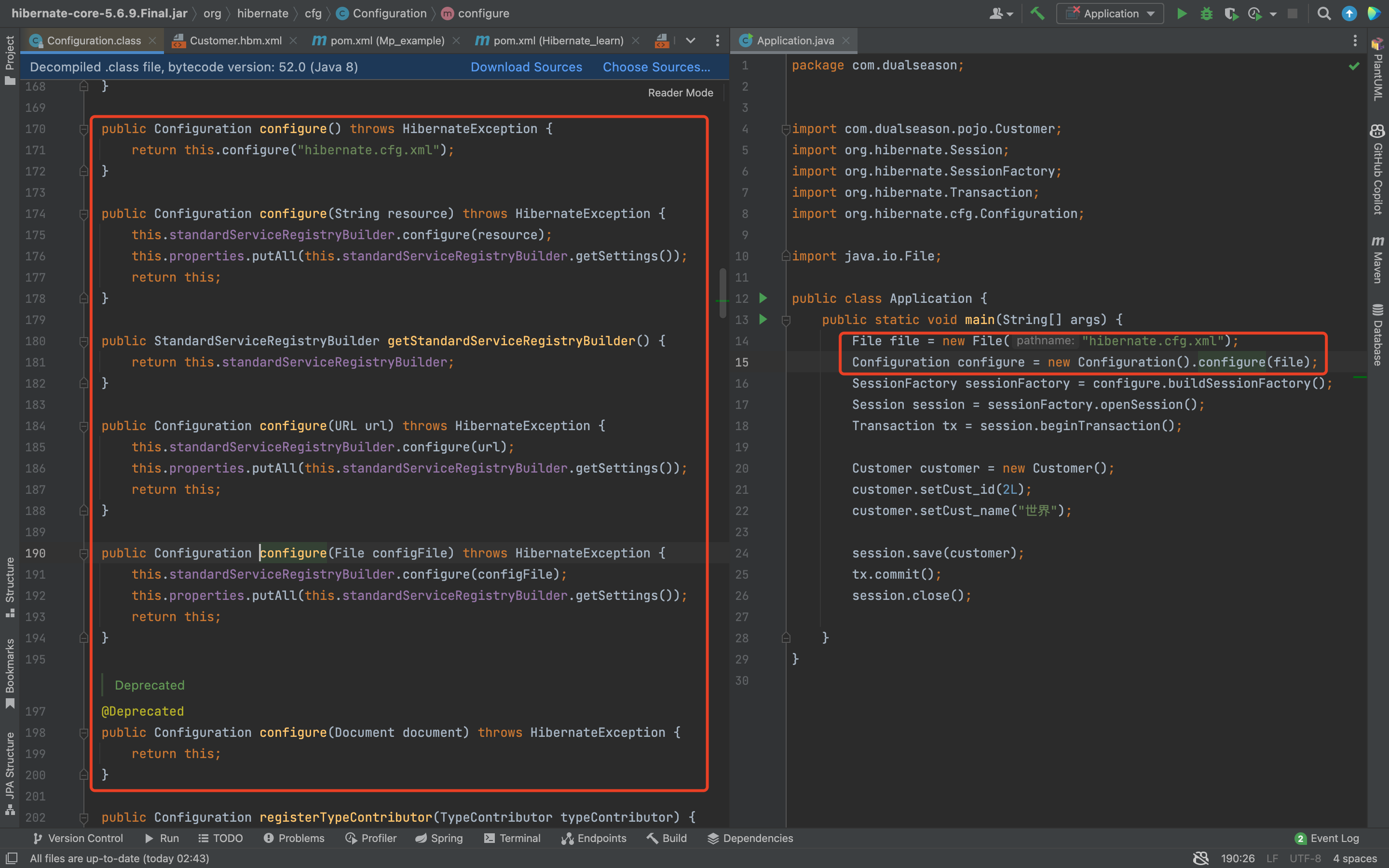This screenshot has width=1389, height=868.
Task: Click the green Run button in toolbar
Action: click(1181, 14)
